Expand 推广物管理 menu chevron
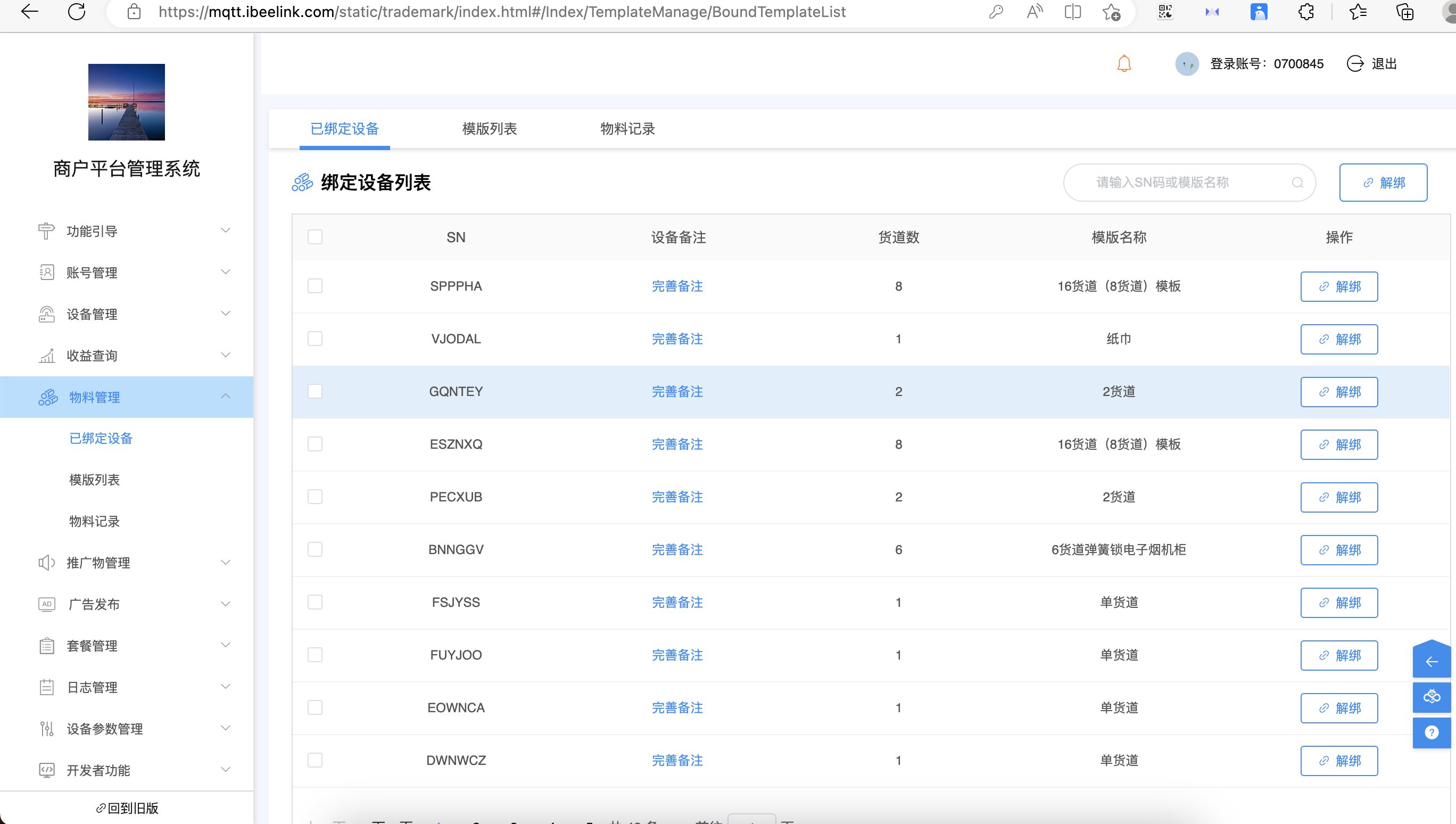 pos(225,562)
